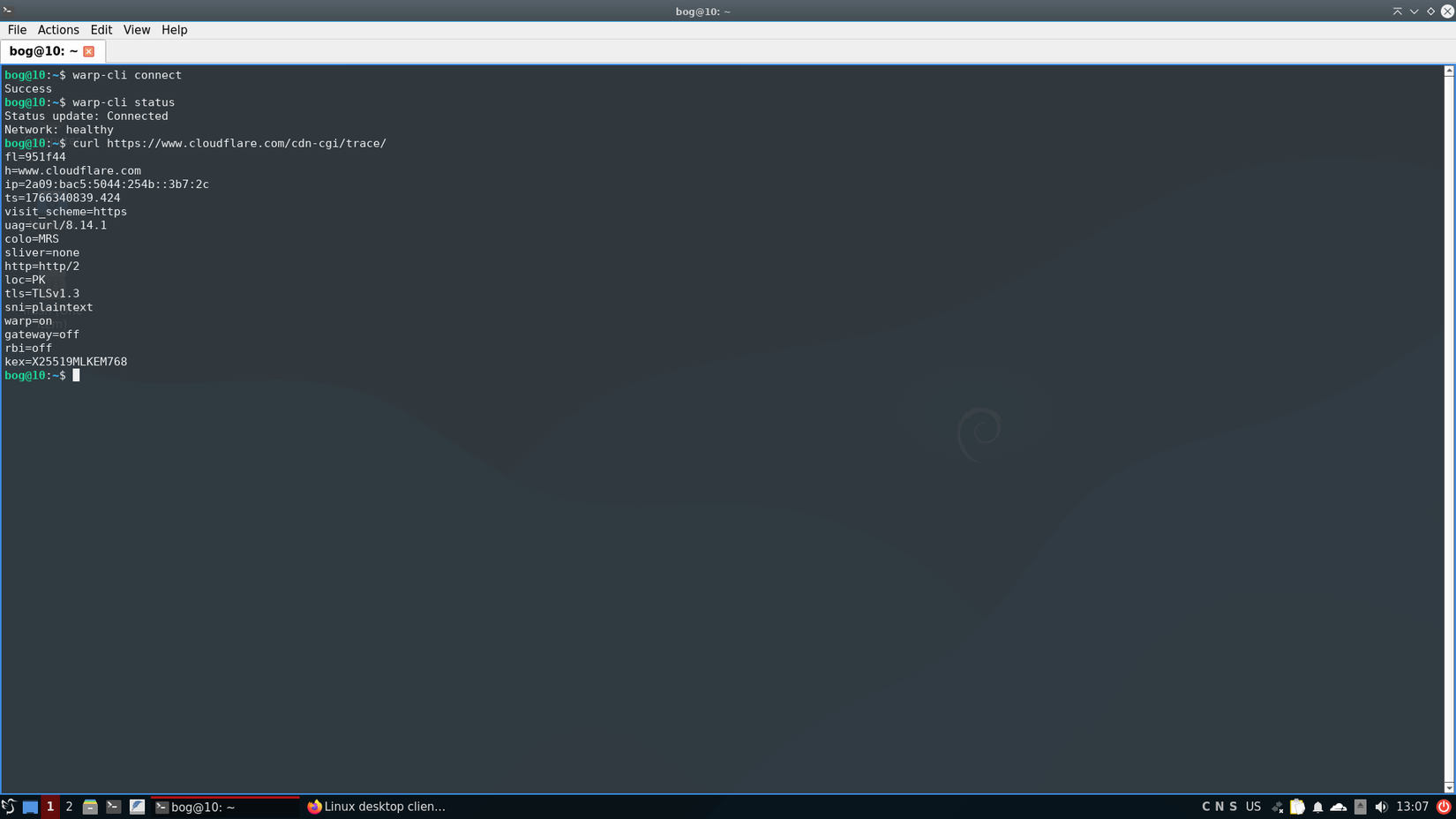Select the bog@10: ~ terminal tab
1456x819 pixels.
click(x=53, y=51)
